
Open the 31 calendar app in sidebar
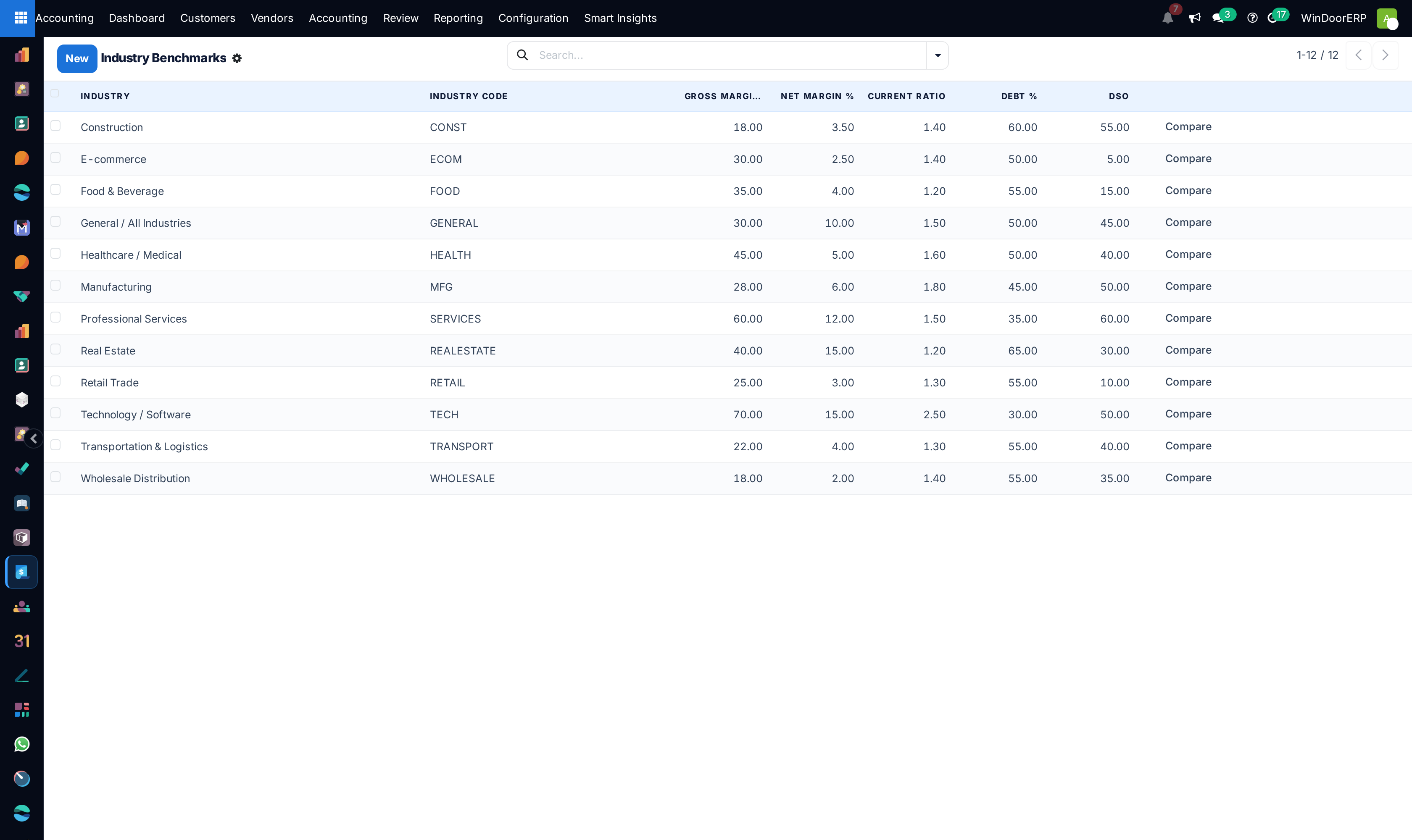click(x=21, y=641)
